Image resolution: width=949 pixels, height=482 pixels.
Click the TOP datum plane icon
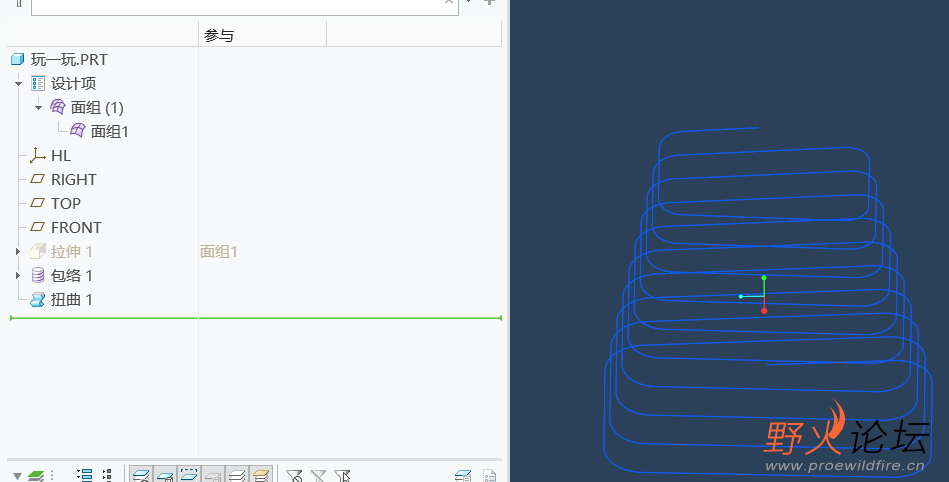click(x=38, y=203)
